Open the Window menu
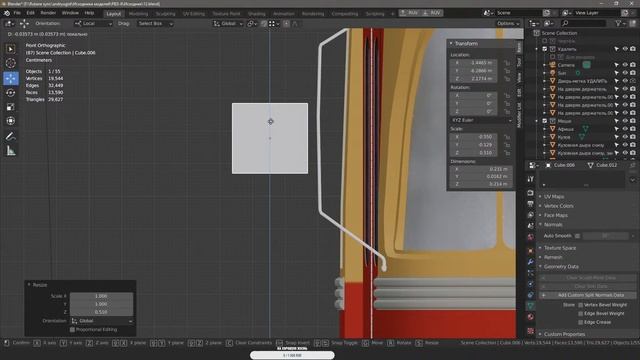Viewport: 640px width, 360px height. pos(70,13)
